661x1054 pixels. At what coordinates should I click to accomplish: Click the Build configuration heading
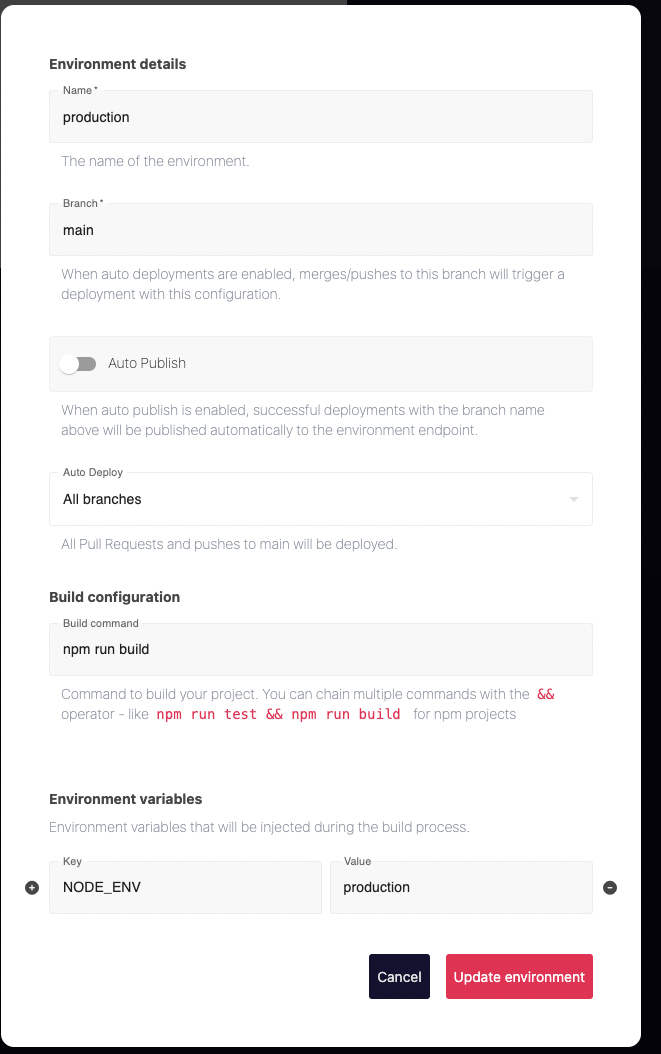(114, 596)
